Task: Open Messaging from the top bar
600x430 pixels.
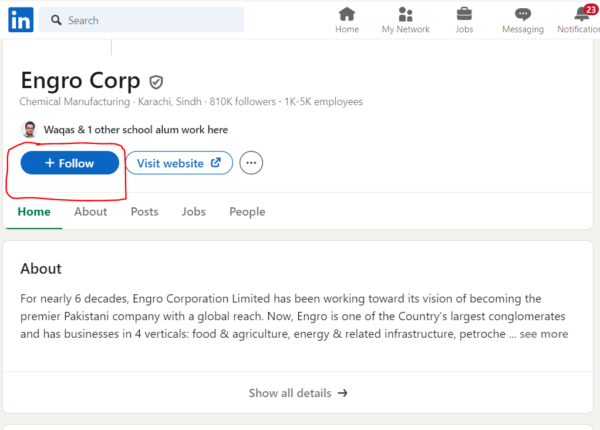Action: (523, 20)
